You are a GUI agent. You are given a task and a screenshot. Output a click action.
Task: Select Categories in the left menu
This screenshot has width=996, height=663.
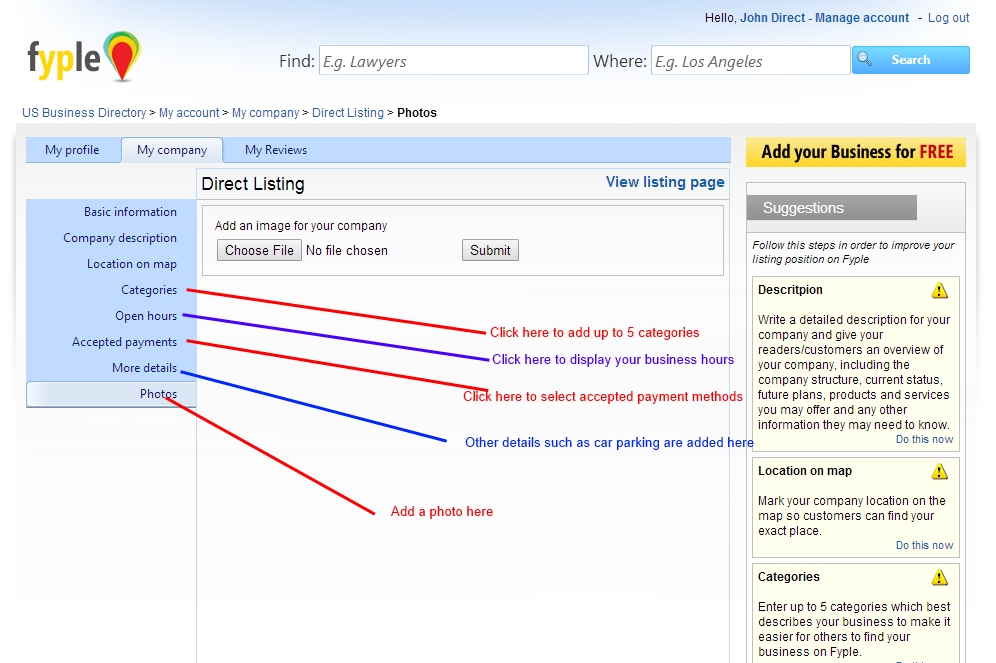point(149,290)
